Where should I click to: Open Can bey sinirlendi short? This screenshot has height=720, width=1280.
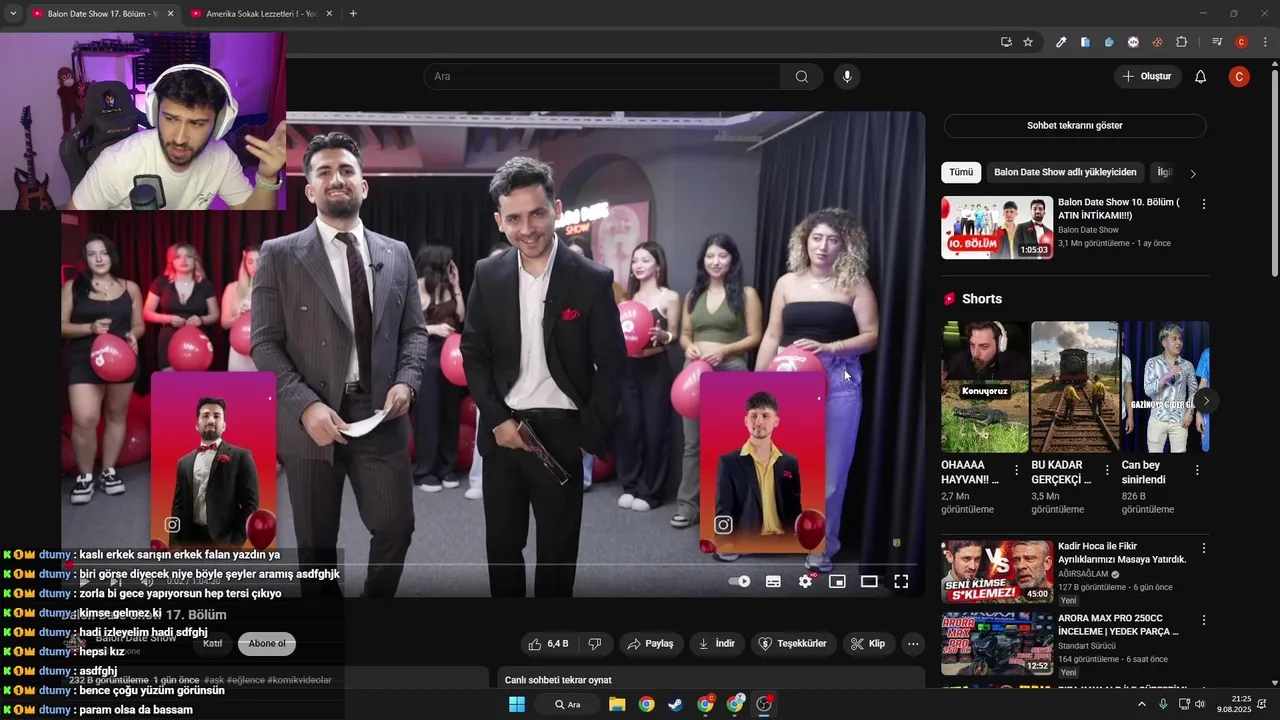pyautogui.click(x=1165, y=387)
